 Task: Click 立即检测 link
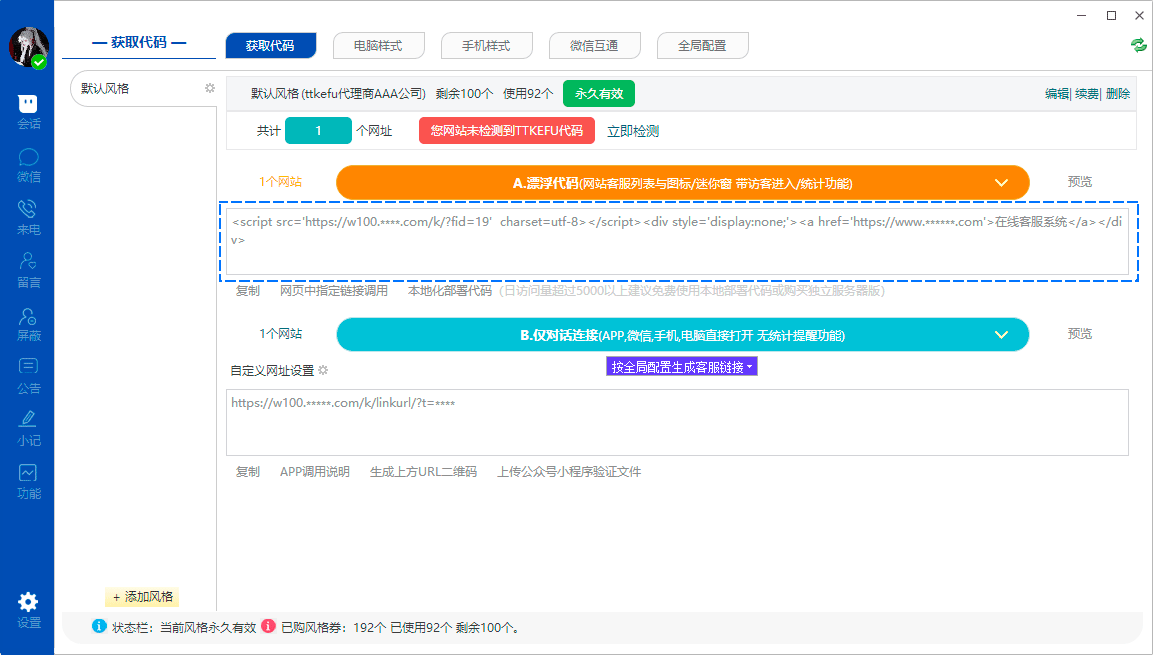[x=633, y=131]
